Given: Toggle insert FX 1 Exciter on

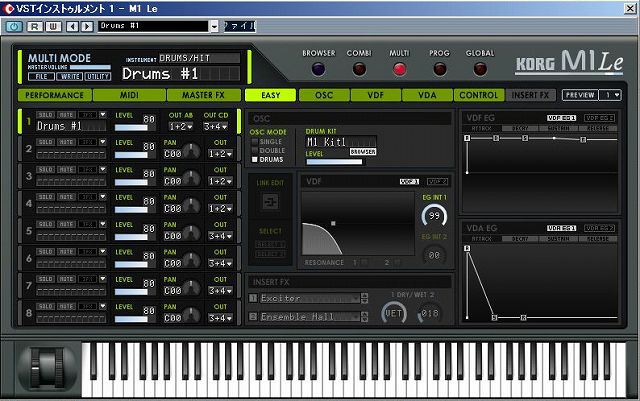Looking at the screenshot, I should (x=253, y=298).
